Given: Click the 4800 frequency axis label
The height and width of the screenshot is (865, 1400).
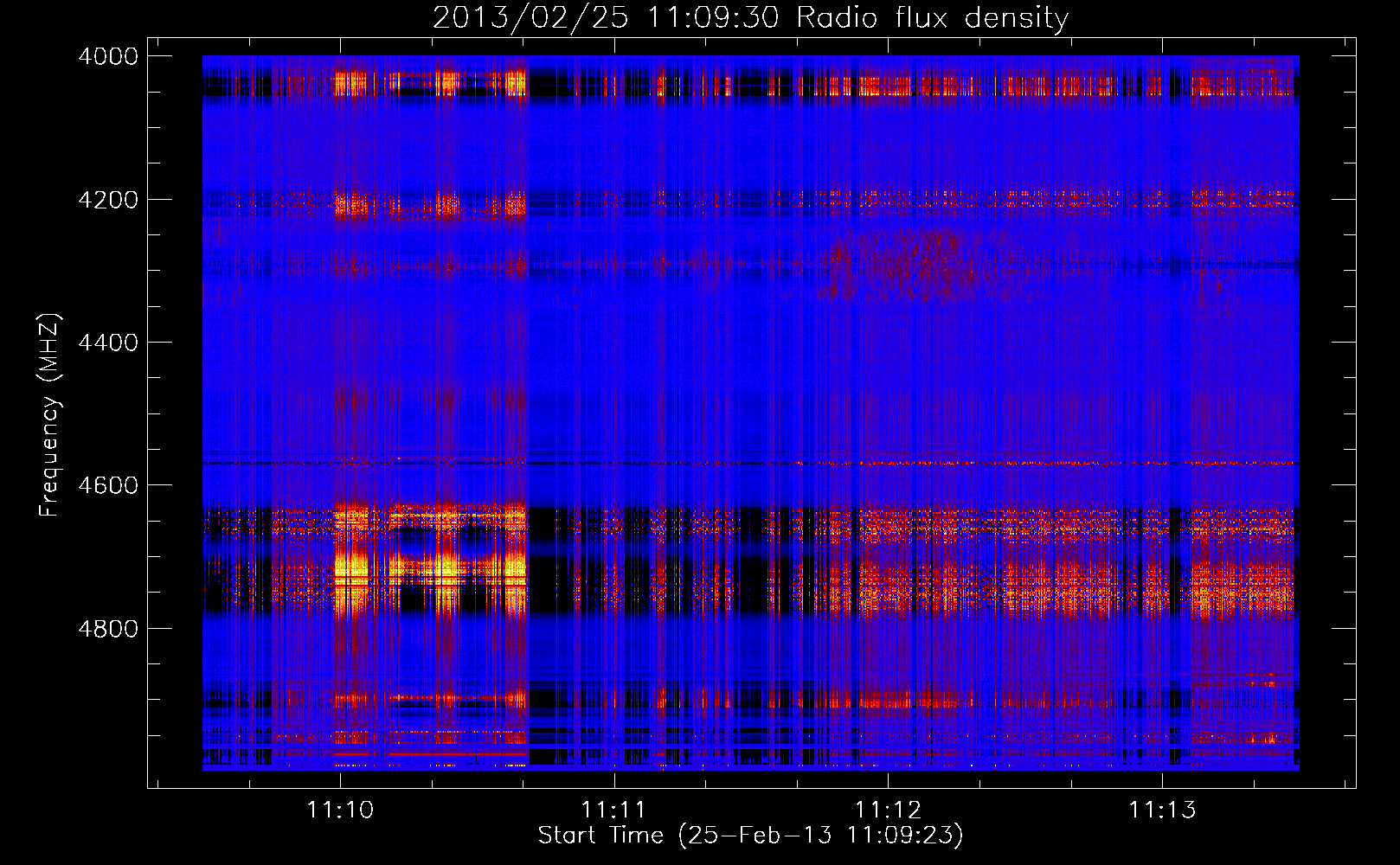Looking at the screenshot, I should pos(108,629).
